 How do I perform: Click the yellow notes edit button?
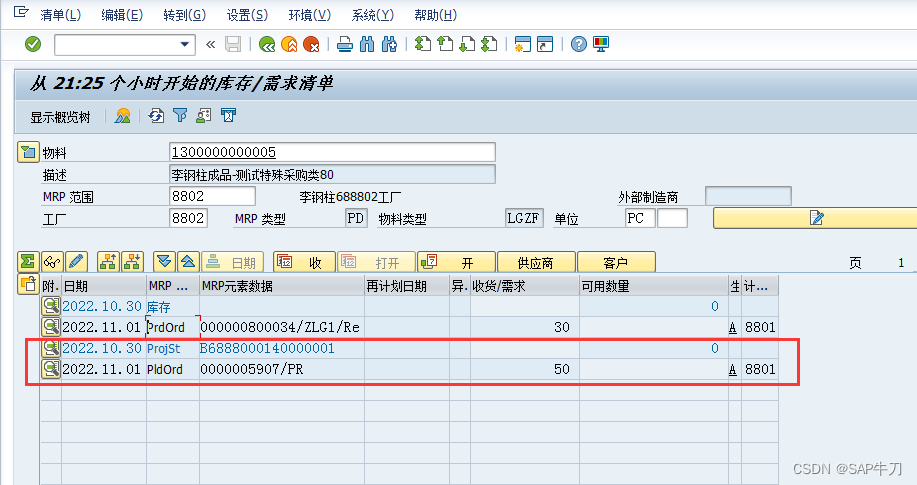click(x=816, y=218)
